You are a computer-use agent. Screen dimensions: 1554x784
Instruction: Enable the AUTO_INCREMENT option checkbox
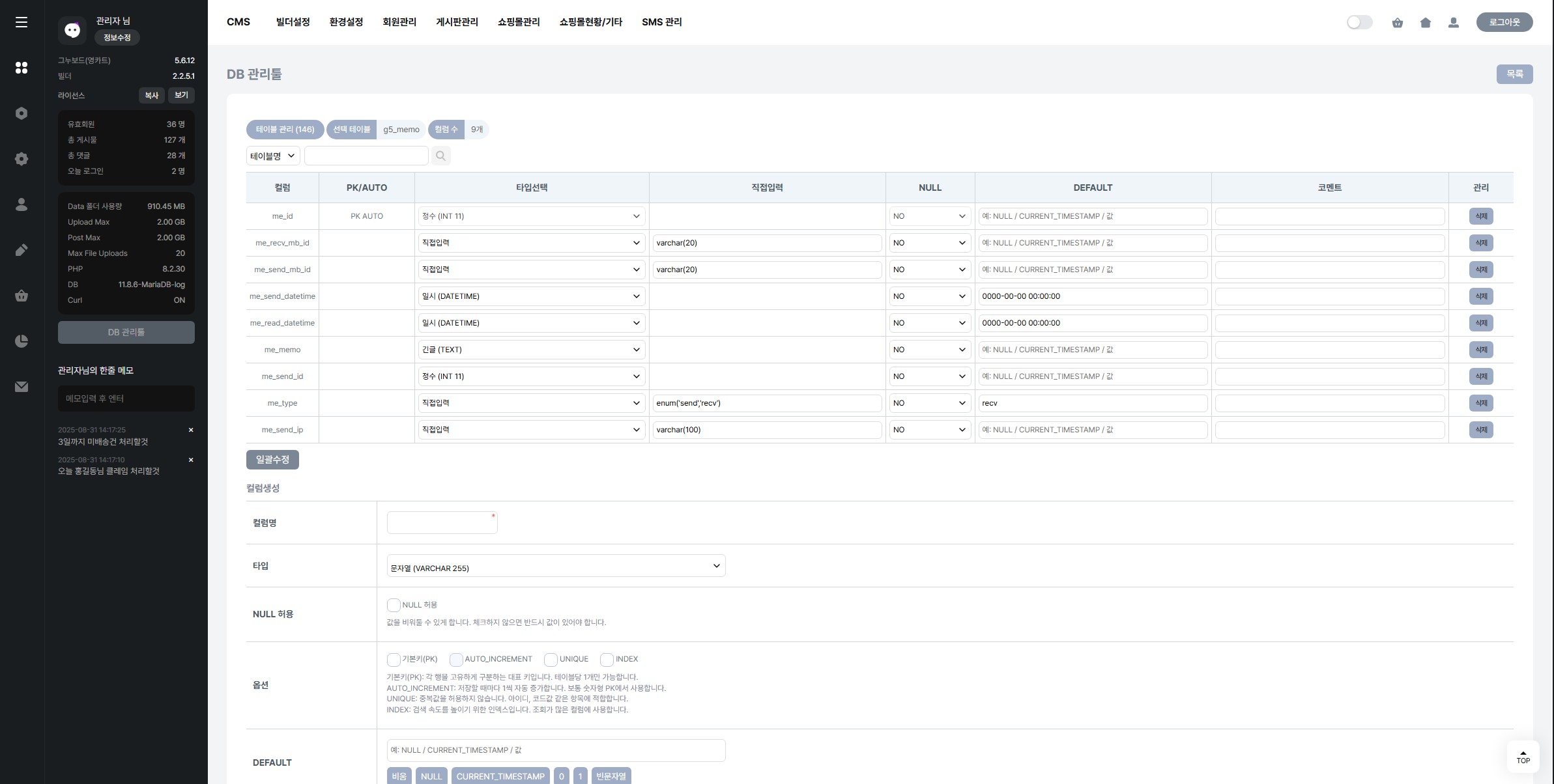coord(456,660)
